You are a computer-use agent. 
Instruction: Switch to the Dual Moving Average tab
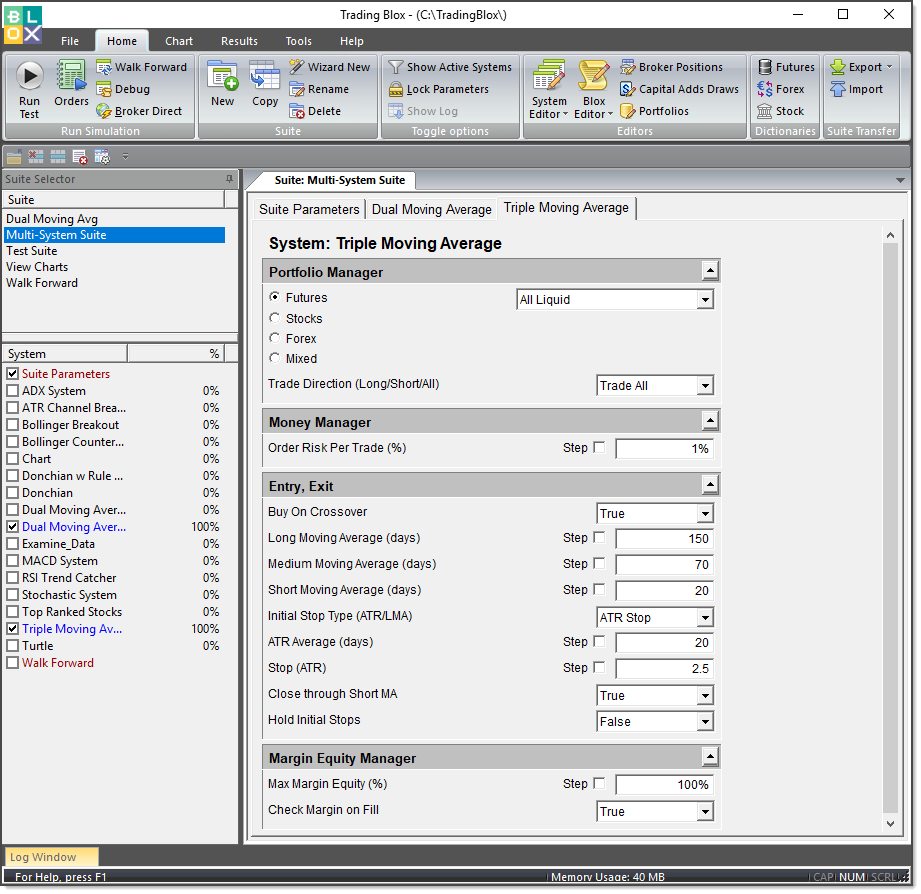(432, 210)
